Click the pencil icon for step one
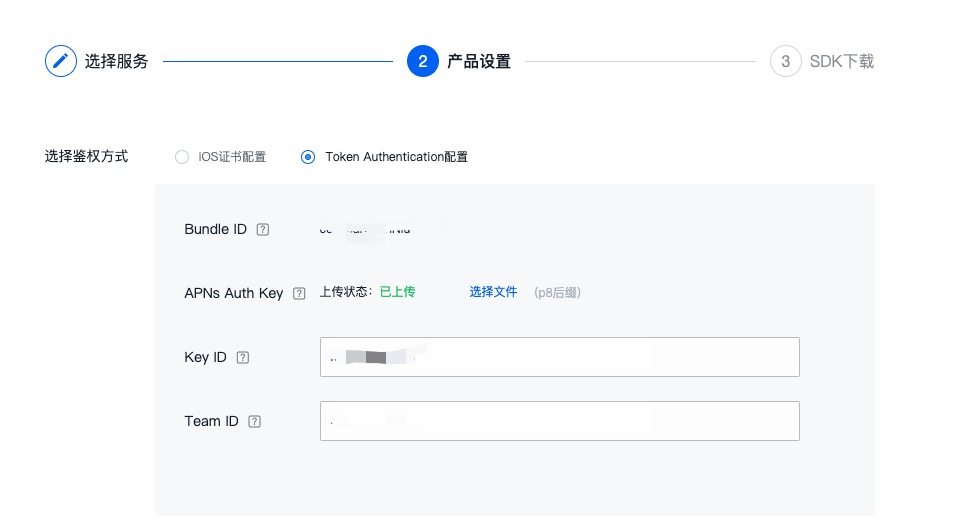Screen dimensions: 972x528 [61, 61]
